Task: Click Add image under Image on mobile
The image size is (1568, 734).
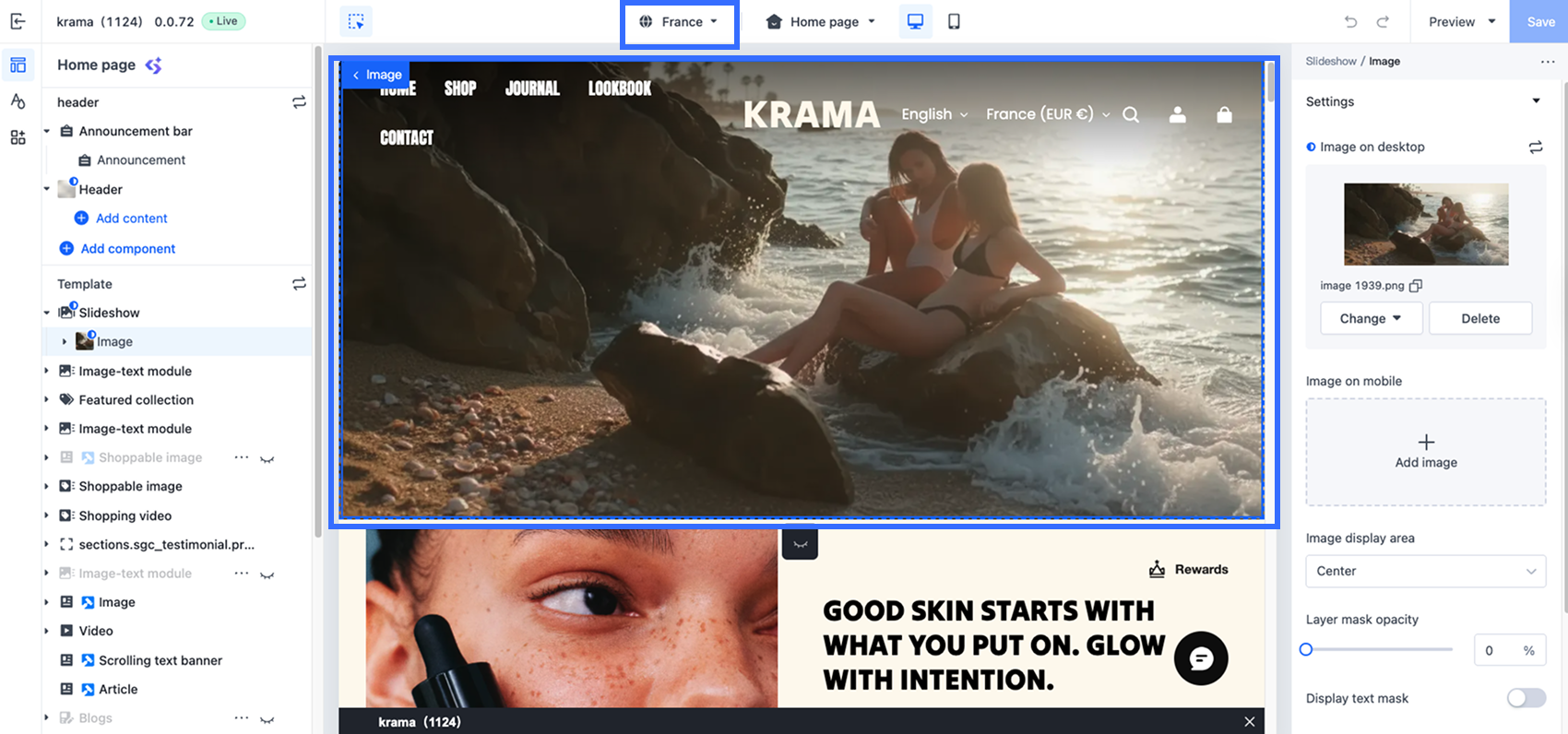Action: point(1426,452)
